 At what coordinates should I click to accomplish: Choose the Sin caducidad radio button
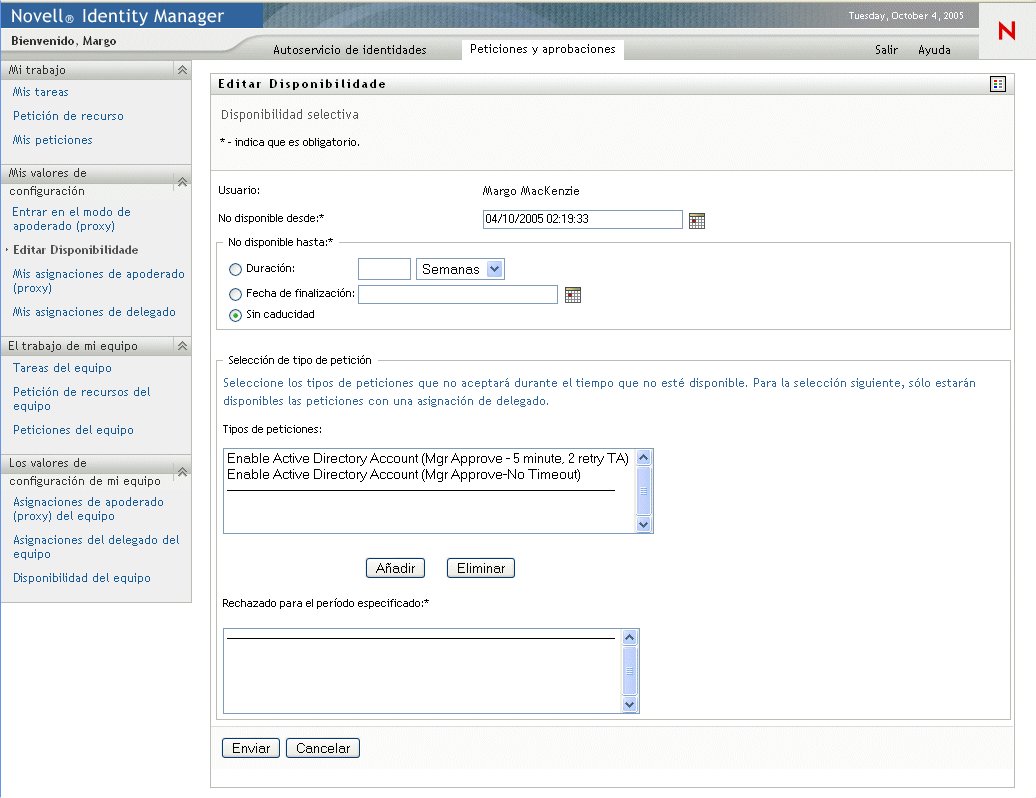tap(236, 315)
